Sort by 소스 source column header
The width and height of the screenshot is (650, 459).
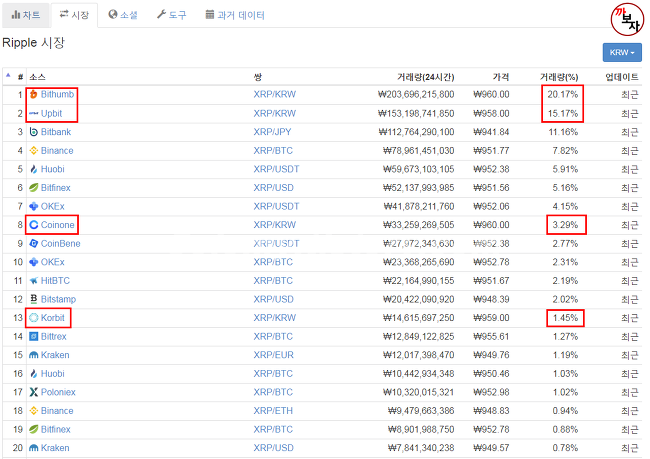37,77
